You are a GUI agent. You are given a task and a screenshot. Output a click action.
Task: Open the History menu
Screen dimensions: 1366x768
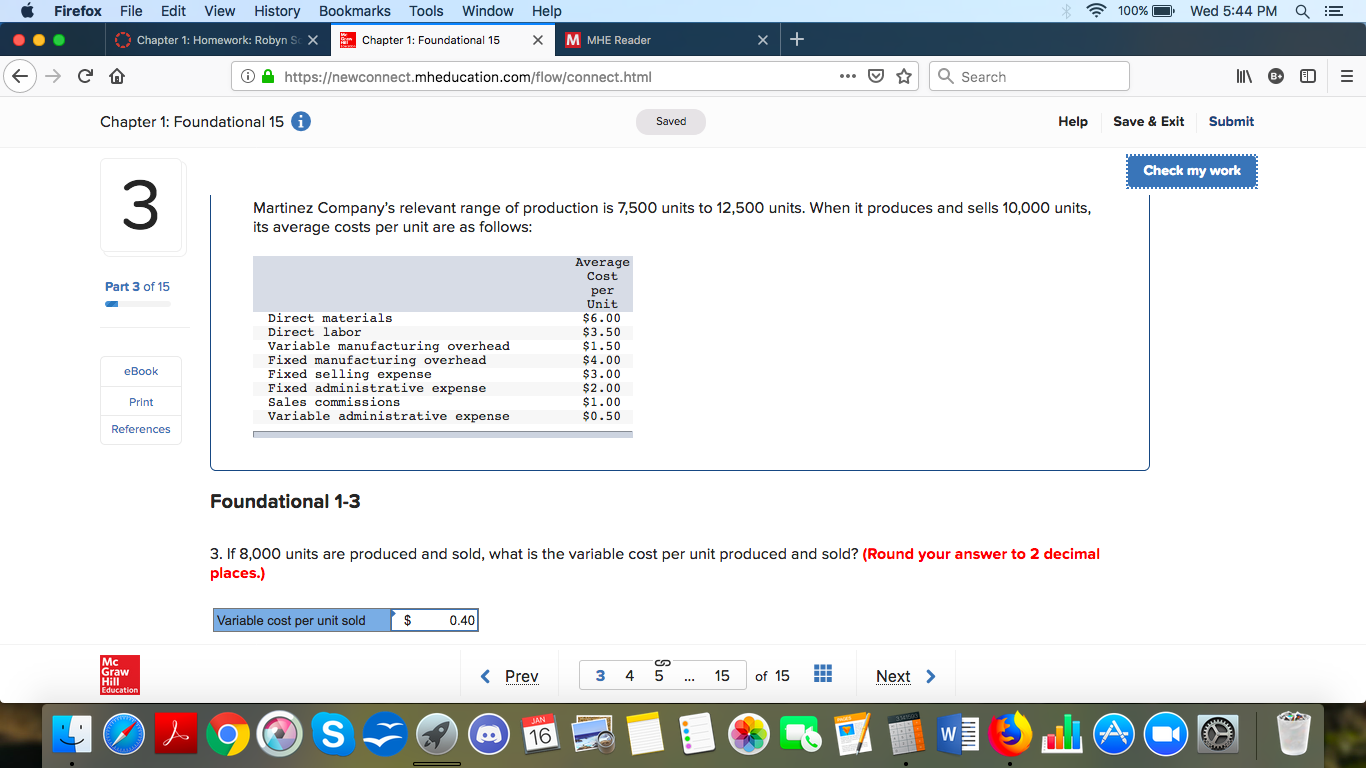point(277,11)
